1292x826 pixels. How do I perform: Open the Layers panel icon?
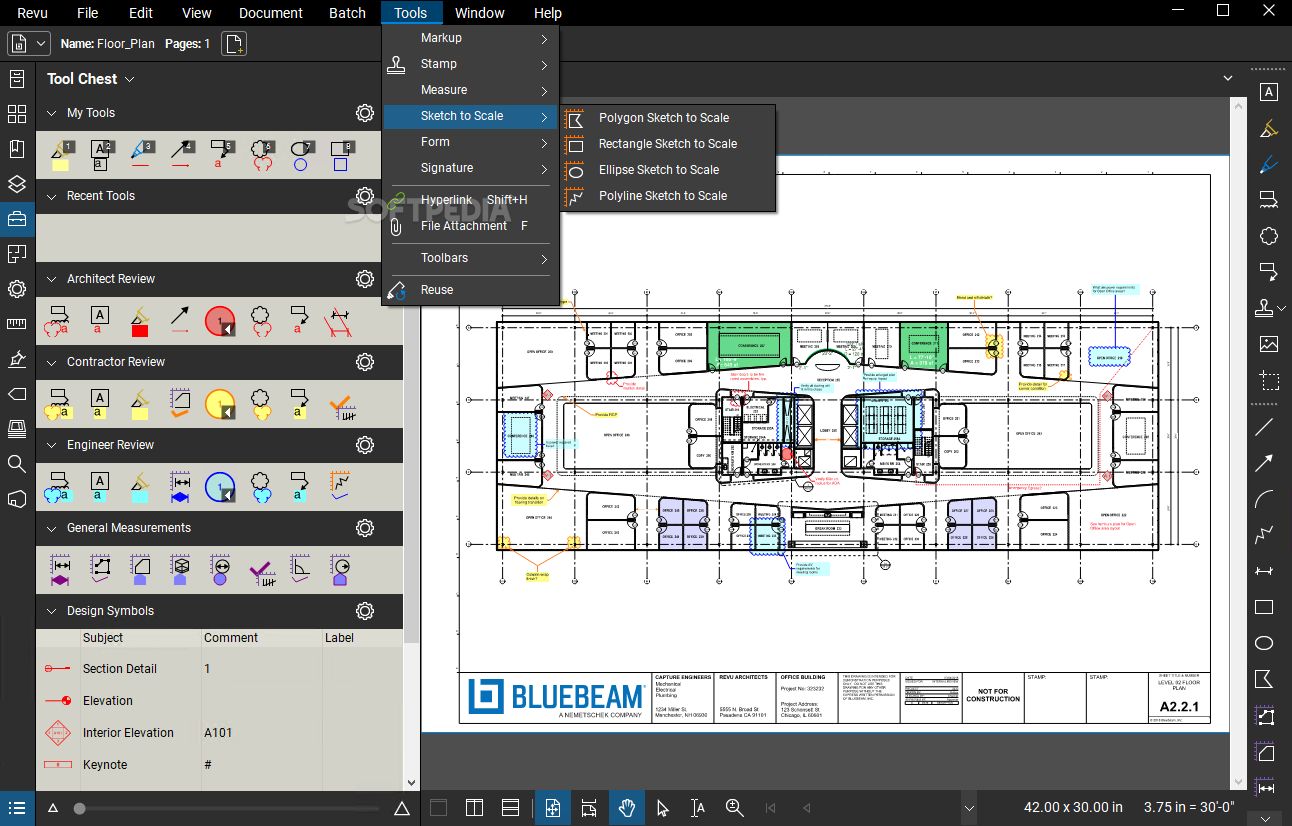[x=17, y=184]
